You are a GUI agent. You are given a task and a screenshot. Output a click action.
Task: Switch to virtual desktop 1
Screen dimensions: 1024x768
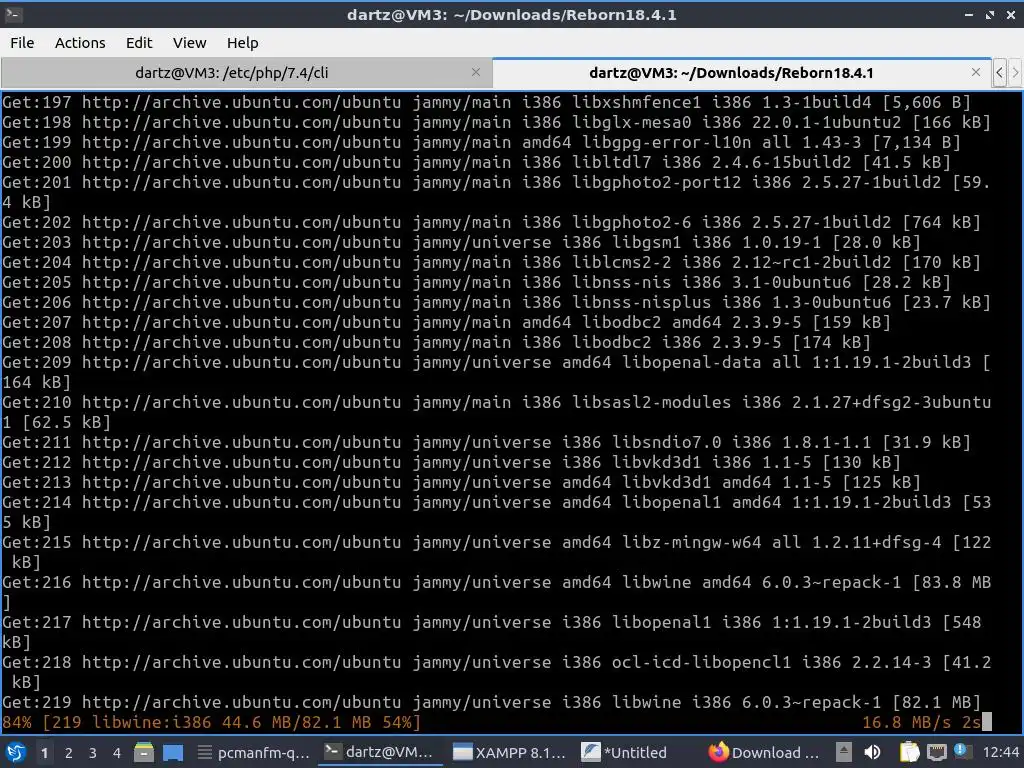pyautogui.click(x=44, y=753)
